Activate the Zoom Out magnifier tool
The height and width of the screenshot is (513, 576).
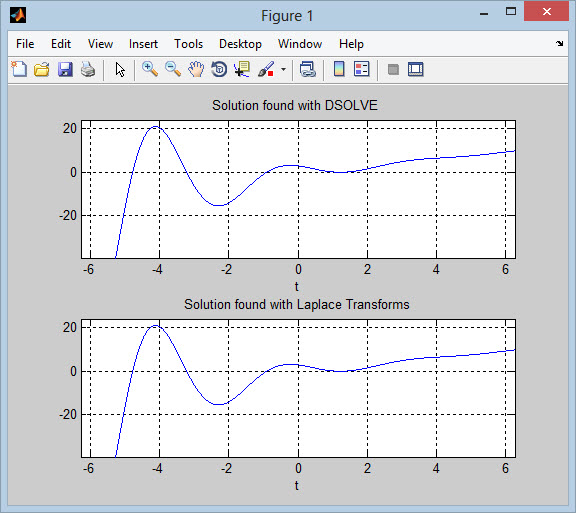click(x=173, y=69)
